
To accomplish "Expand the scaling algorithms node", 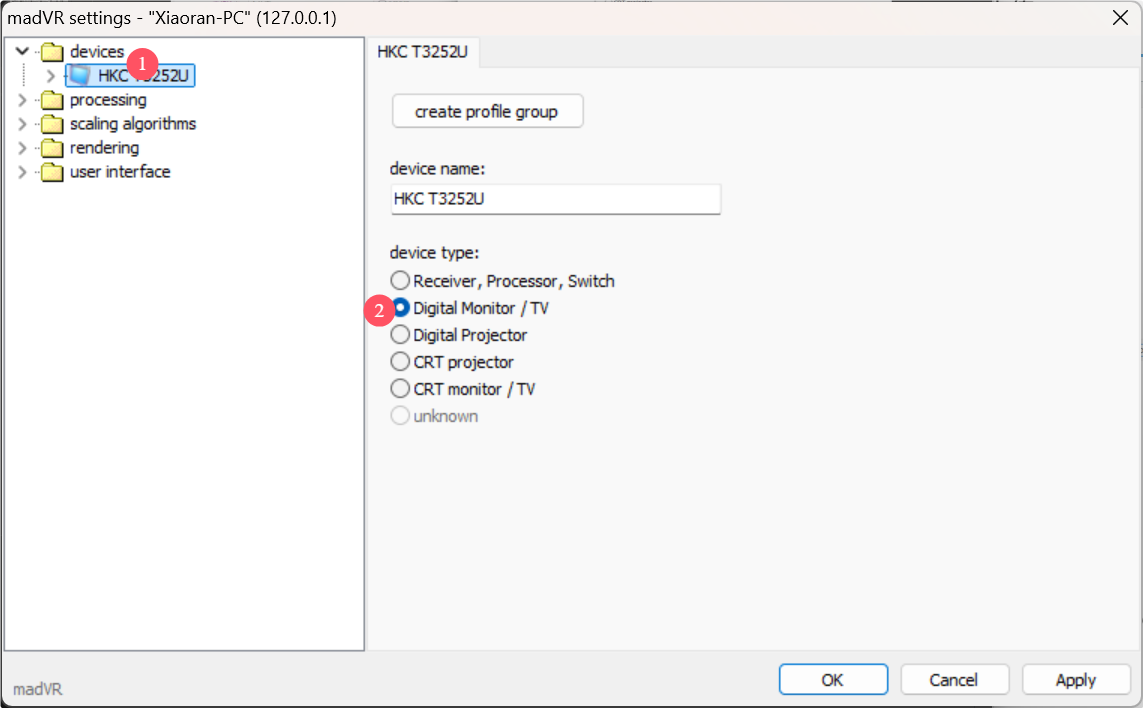I will pos(23,124).
